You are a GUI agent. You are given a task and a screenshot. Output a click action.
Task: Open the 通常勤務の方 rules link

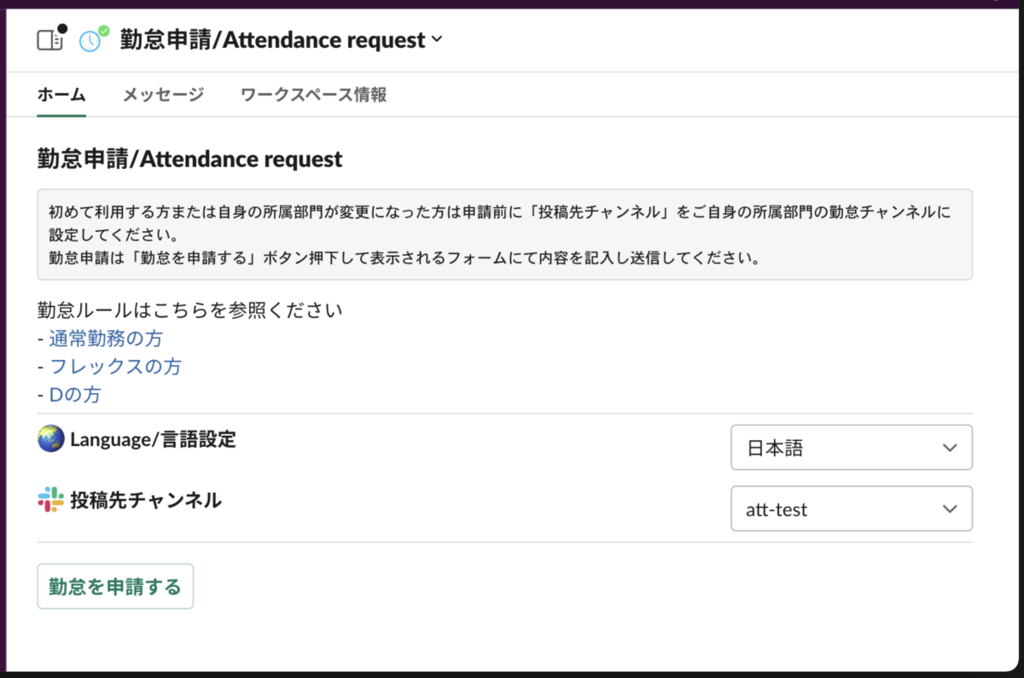tap(106, 338)
